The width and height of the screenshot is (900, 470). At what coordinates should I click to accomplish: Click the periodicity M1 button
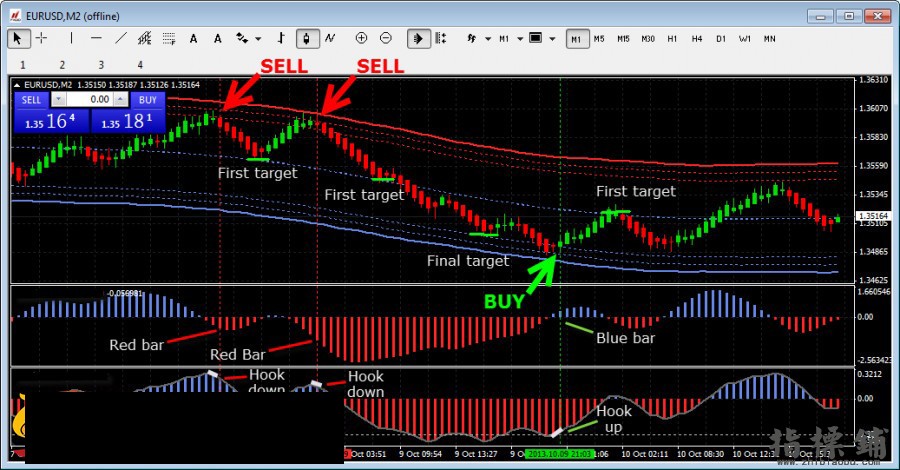point(504,38)
